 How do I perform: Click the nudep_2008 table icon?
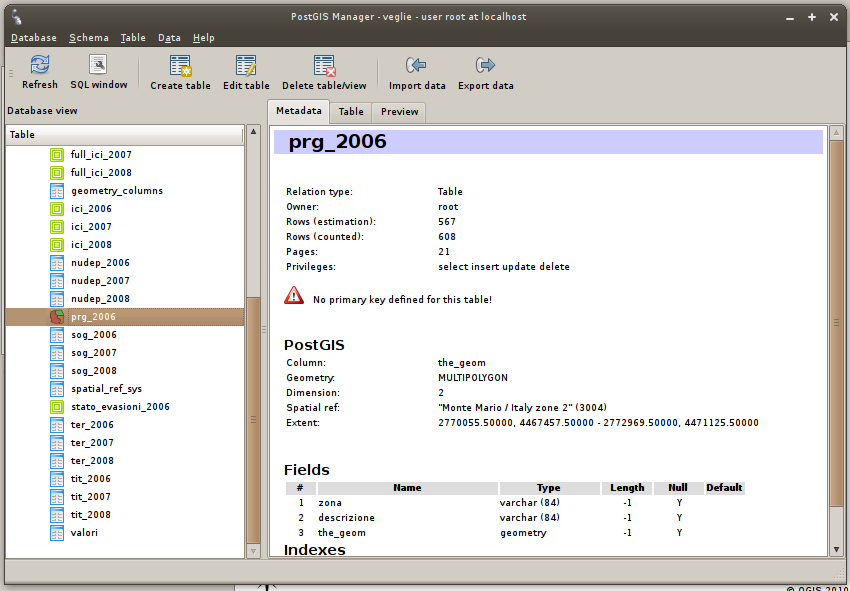(x=57, y=299)
